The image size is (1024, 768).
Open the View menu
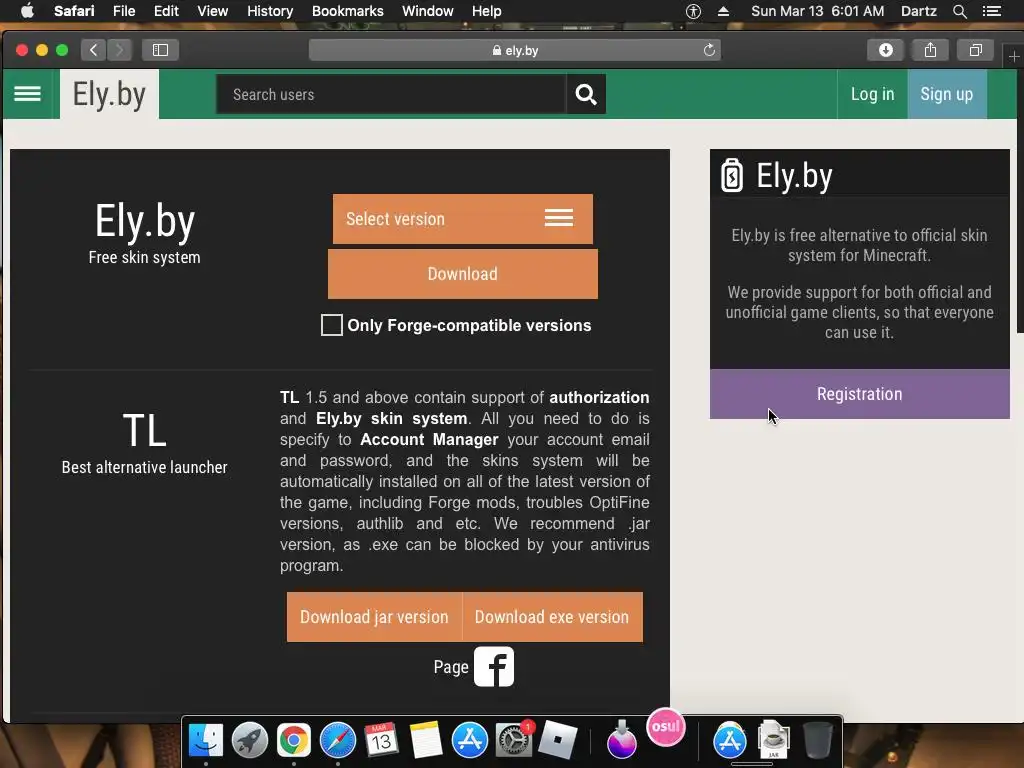point(213,11)
